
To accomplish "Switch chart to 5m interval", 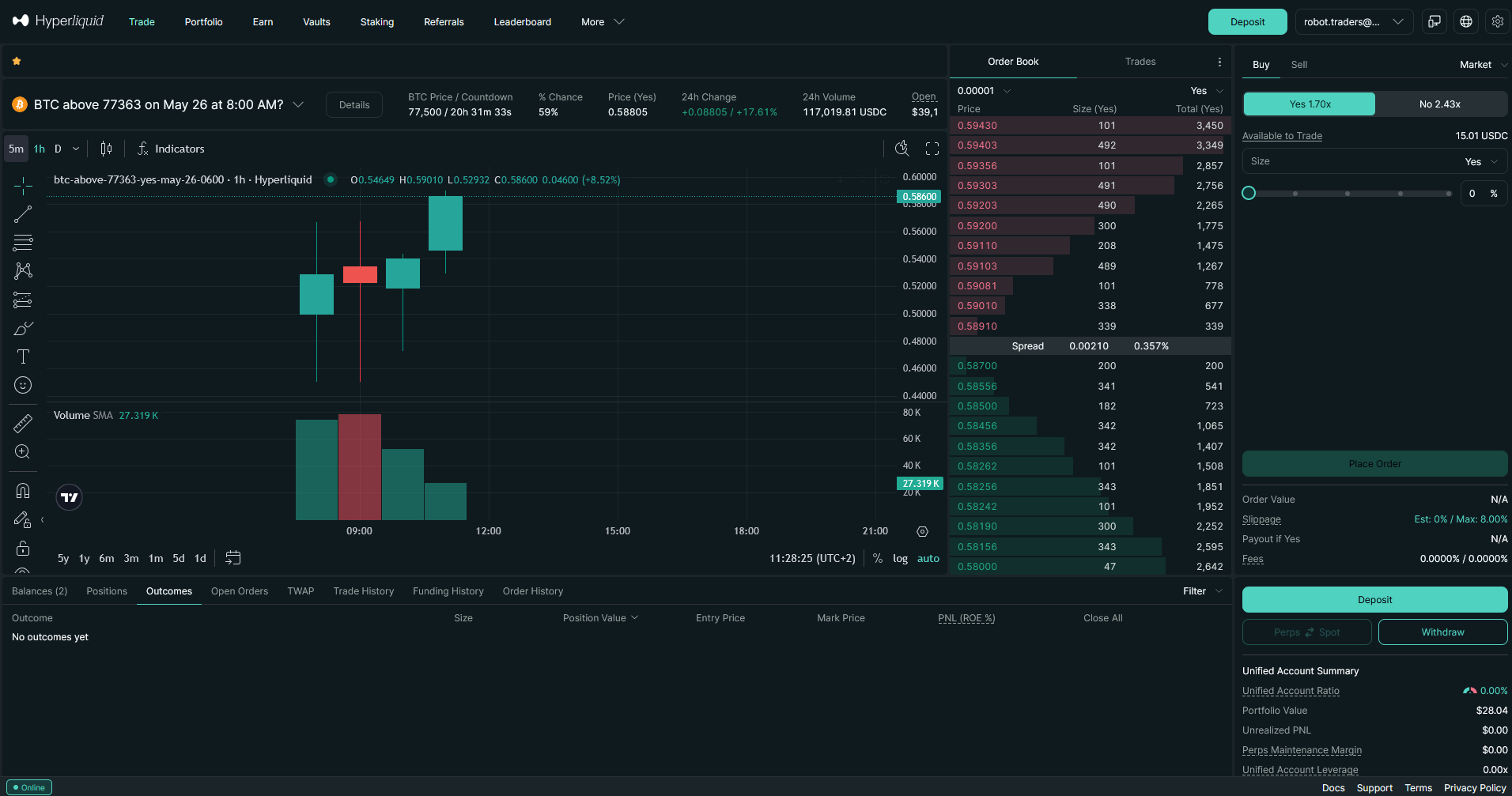I will point(16,149).
